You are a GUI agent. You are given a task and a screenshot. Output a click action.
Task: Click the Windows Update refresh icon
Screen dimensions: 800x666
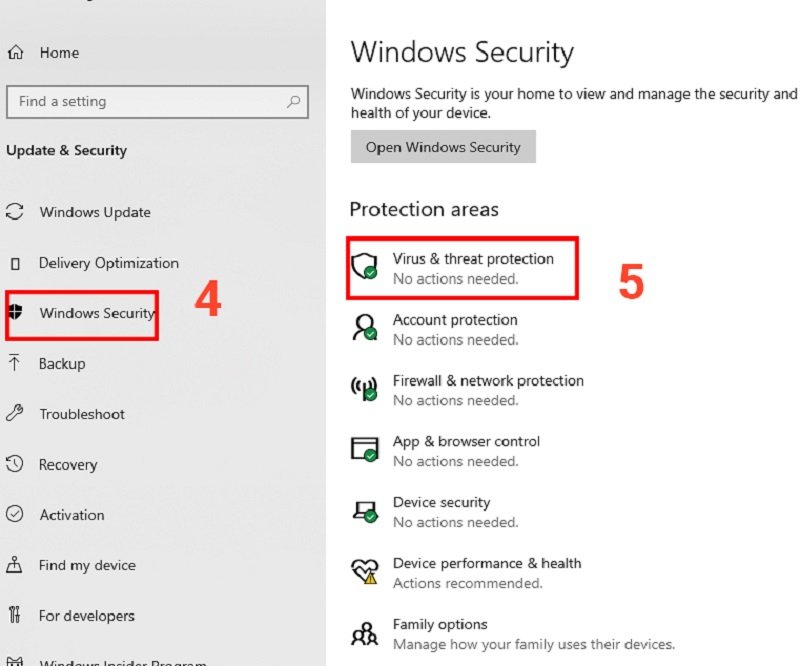click(x=14, y=212)
